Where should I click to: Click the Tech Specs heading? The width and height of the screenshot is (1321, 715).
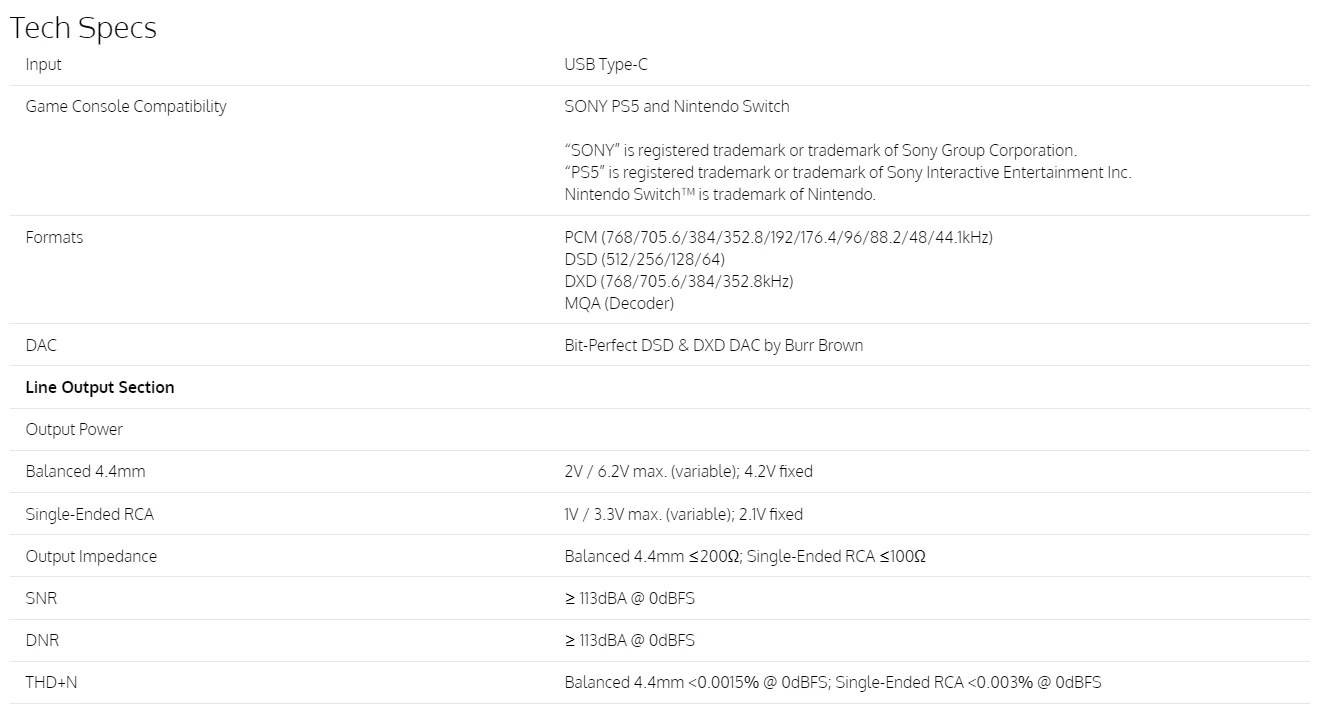click(83, 28)
